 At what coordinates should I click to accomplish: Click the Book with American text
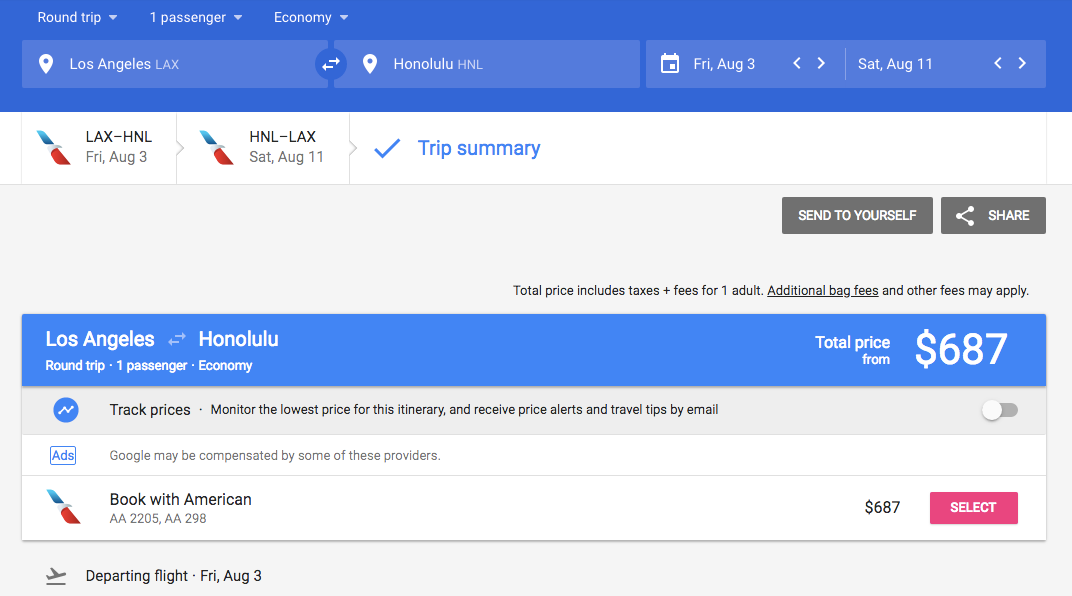pyautogui.click(x=180, y=500)
